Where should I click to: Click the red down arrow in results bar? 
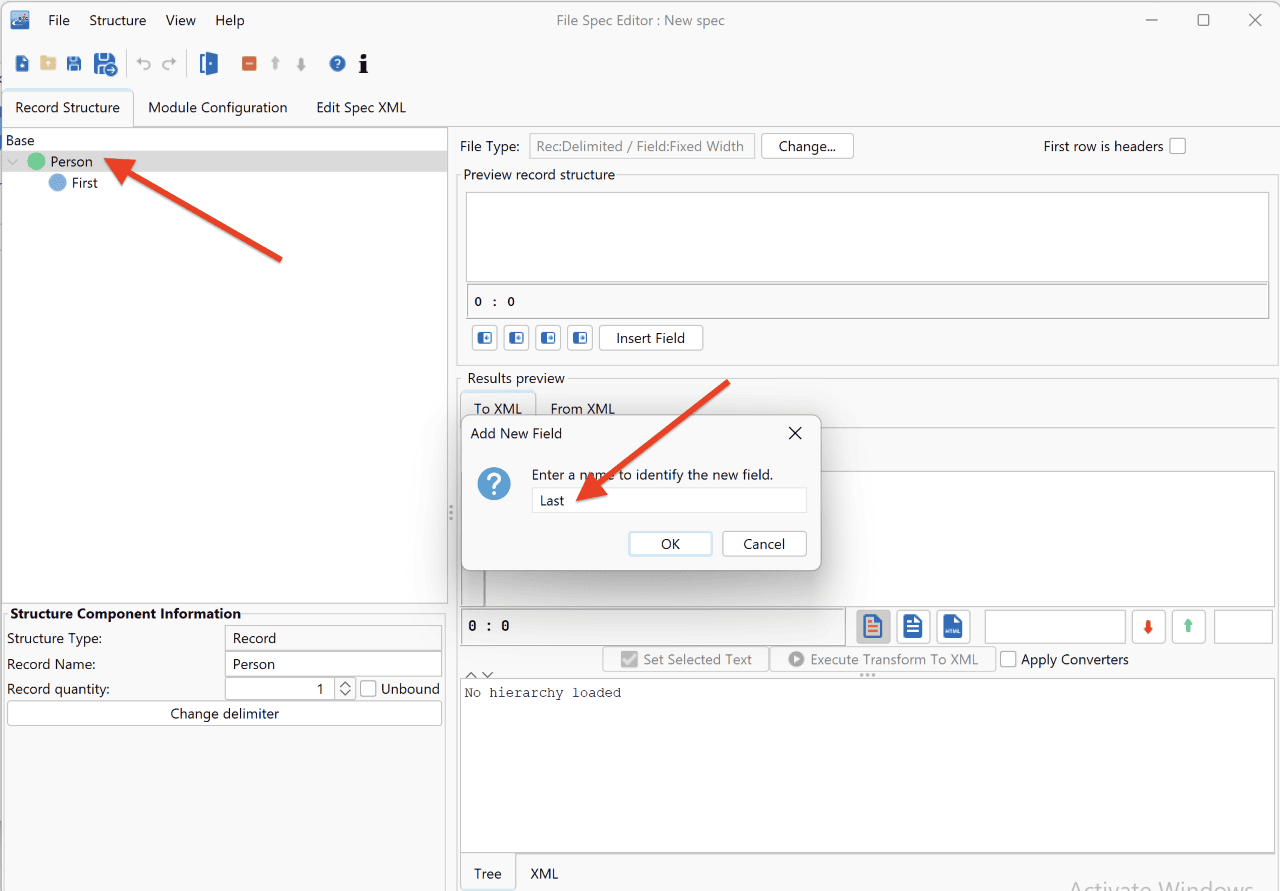tap(1148, 627)
